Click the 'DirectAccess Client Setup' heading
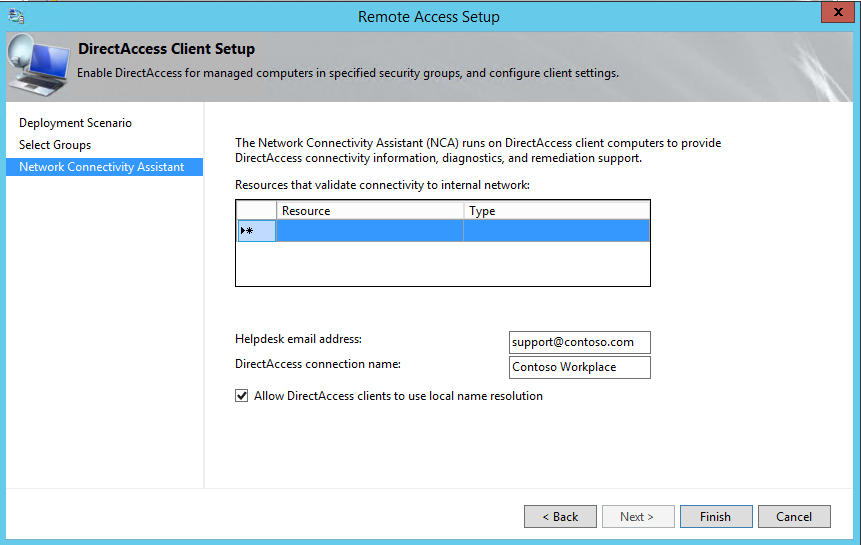This screenshot has height=545, width=861. pos(166,49)
